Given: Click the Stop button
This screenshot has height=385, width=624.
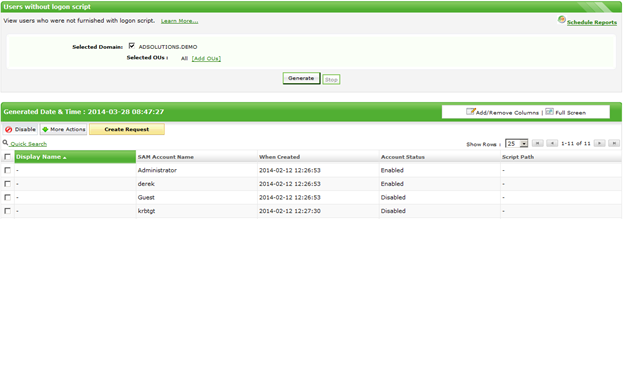Looking at the screenshot, I should point(331,80).
